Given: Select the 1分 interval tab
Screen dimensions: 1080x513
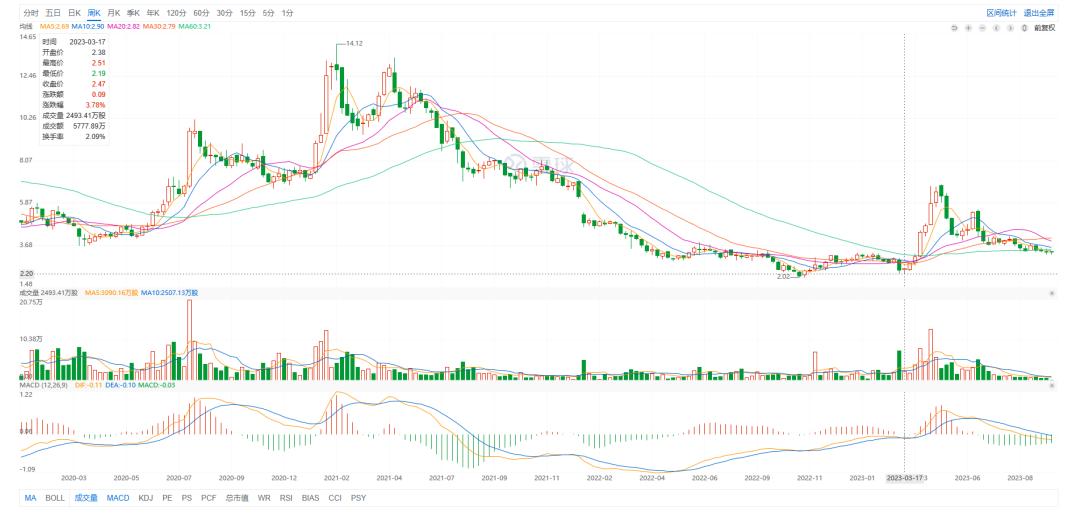Looking at the screenshot, I should [x=287, y=13].
